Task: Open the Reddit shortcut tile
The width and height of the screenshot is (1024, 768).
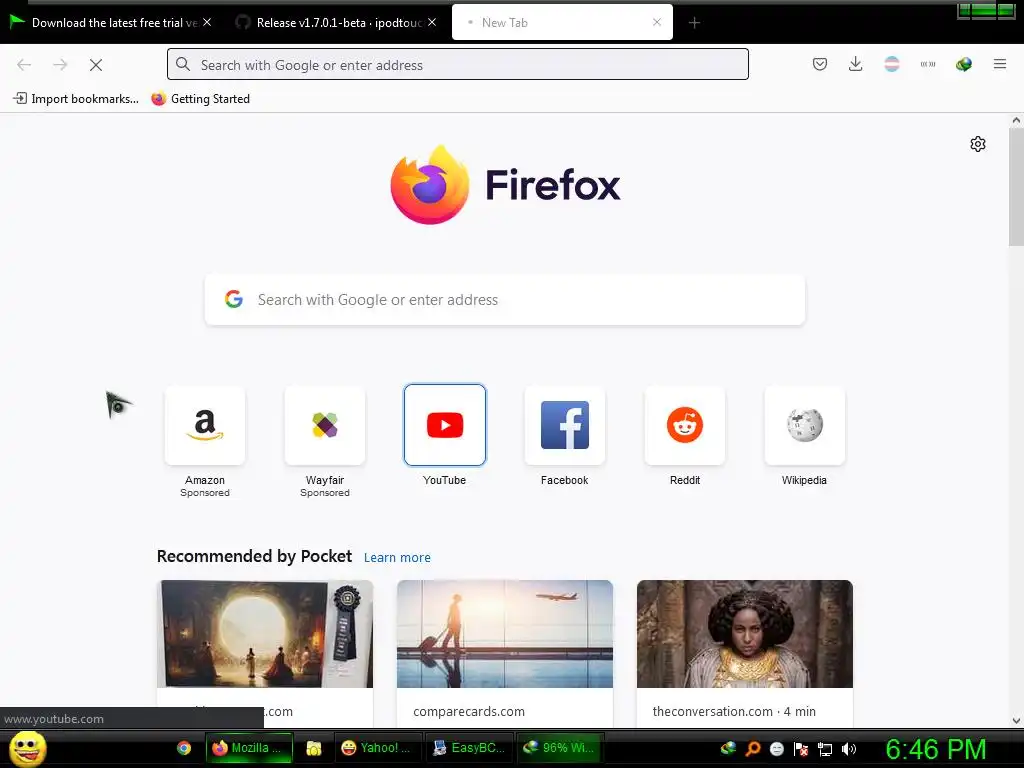Action: point(684,425)
